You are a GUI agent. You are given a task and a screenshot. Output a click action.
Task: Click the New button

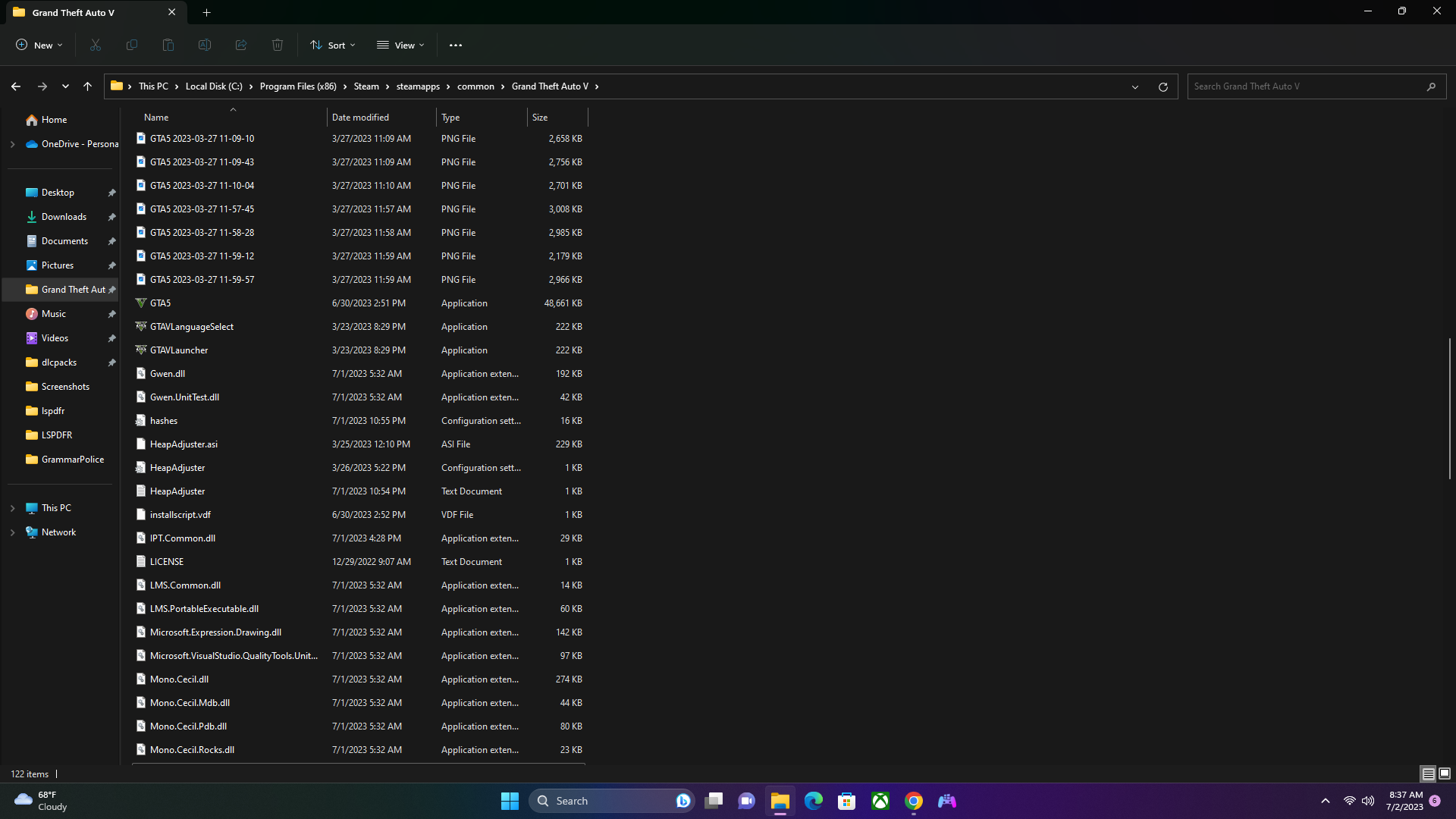[39, 45]
